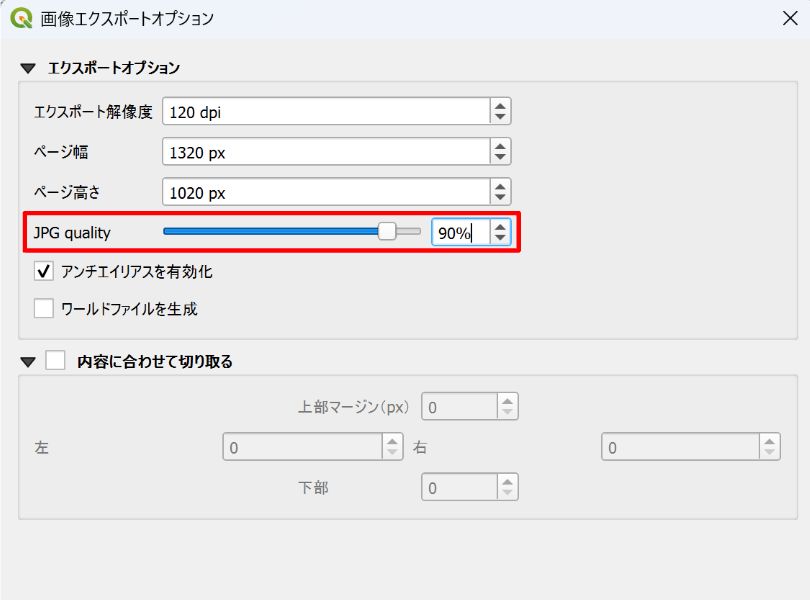Increase ページ幅 with up arrow
810x600 pixels.
pos(500,146)
